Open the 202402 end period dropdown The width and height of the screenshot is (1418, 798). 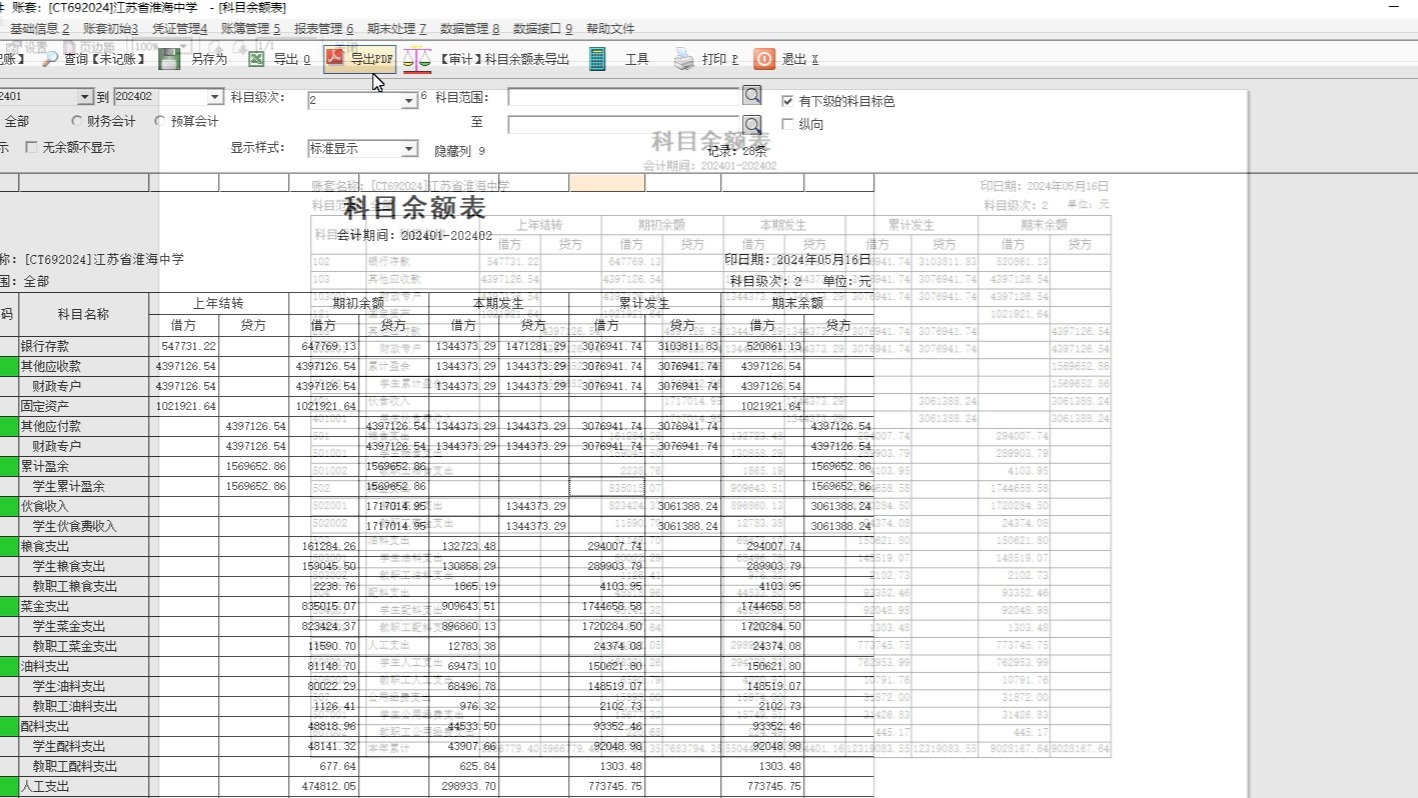tap(215, 97)
